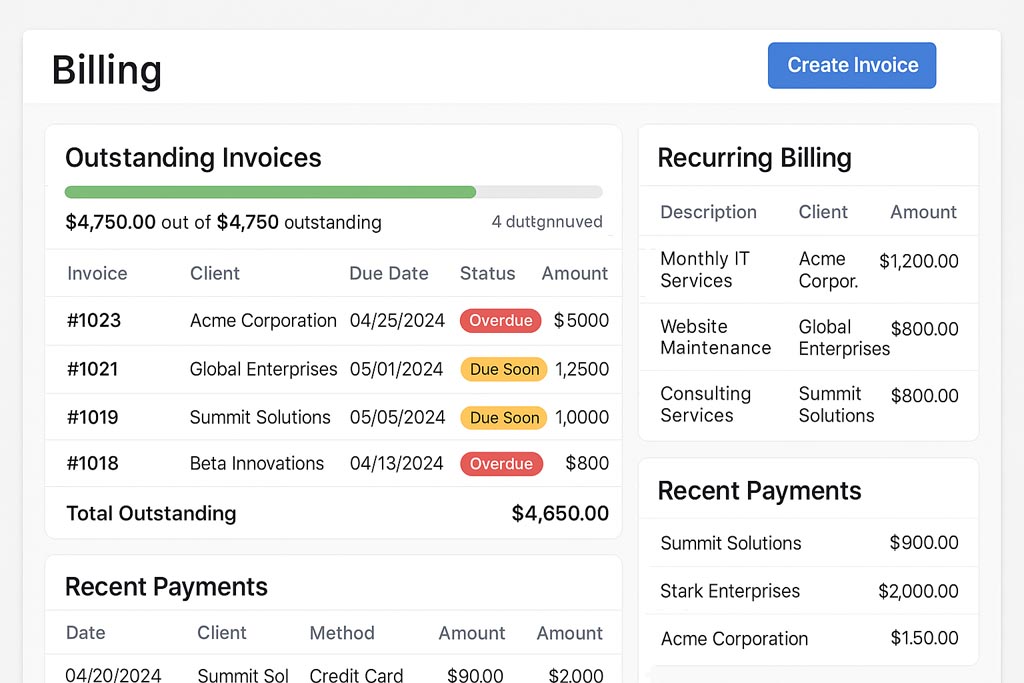Select Global Enterprises in the invoices table
Screen dimensions: 1024x683
[263, 369]
